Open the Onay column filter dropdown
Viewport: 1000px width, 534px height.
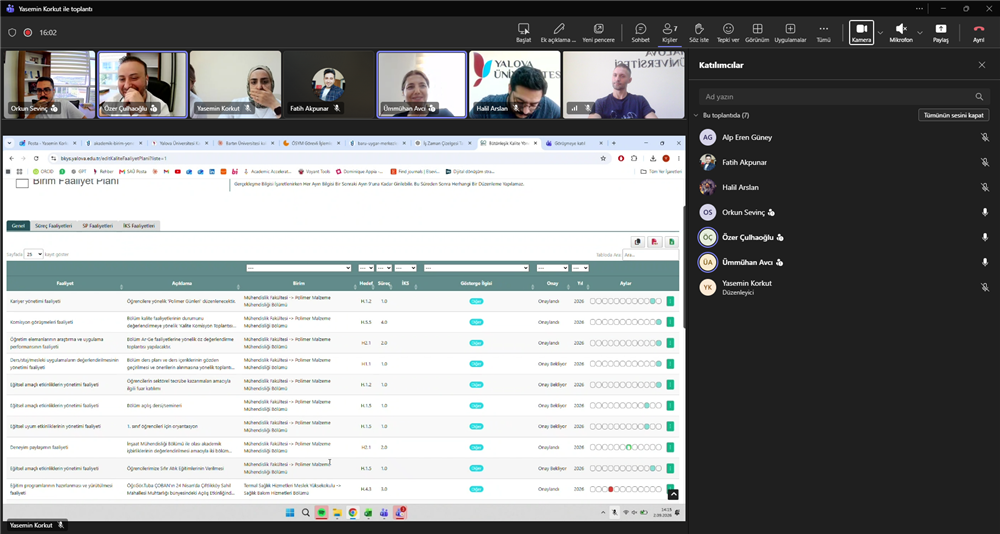(552, 268)
